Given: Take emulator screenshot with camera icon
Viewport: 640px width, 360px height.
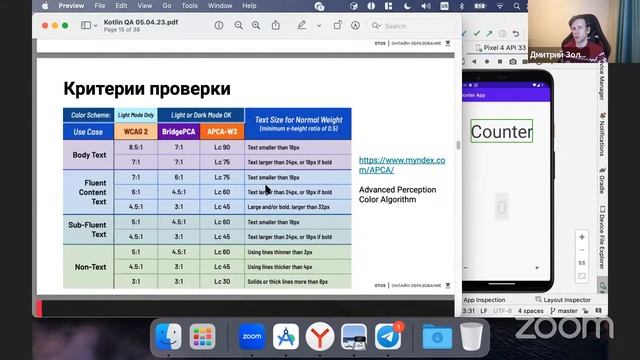Looking at the screenshot, I should [513, 62].
